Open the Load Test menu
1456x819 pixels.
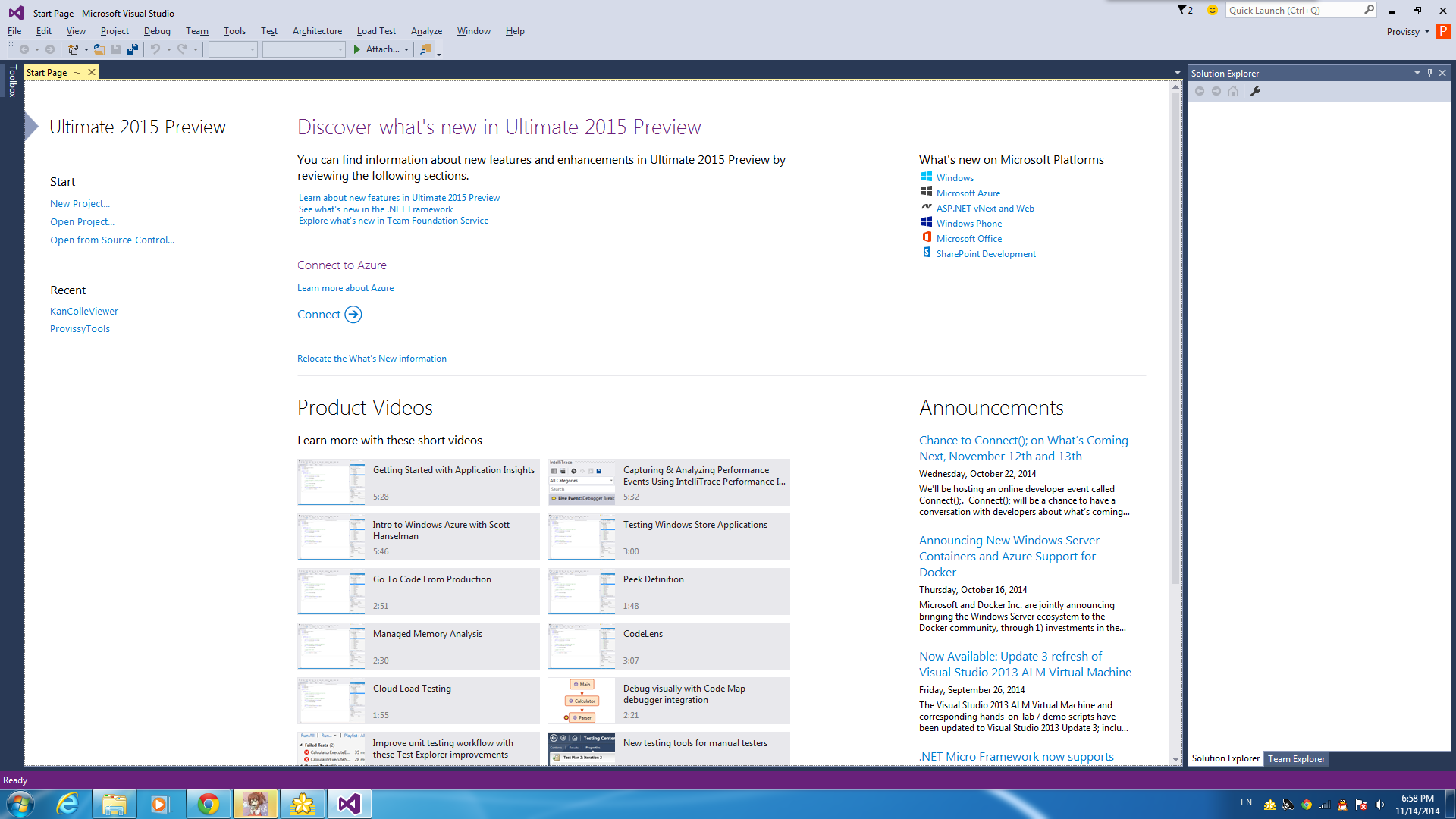tap(376, 31)
